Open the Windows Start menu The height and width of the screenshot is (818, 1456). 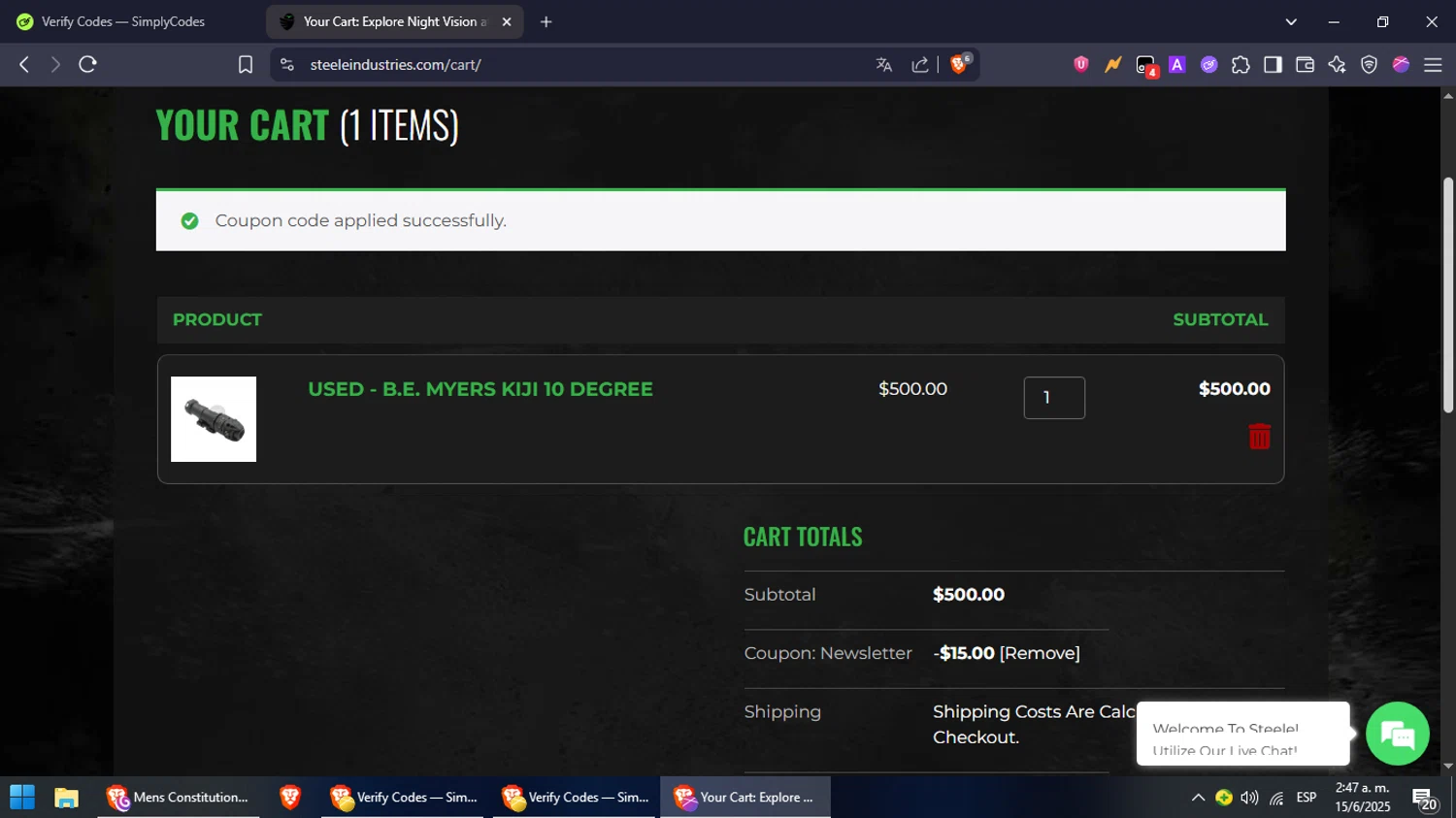tap(21, 798)
